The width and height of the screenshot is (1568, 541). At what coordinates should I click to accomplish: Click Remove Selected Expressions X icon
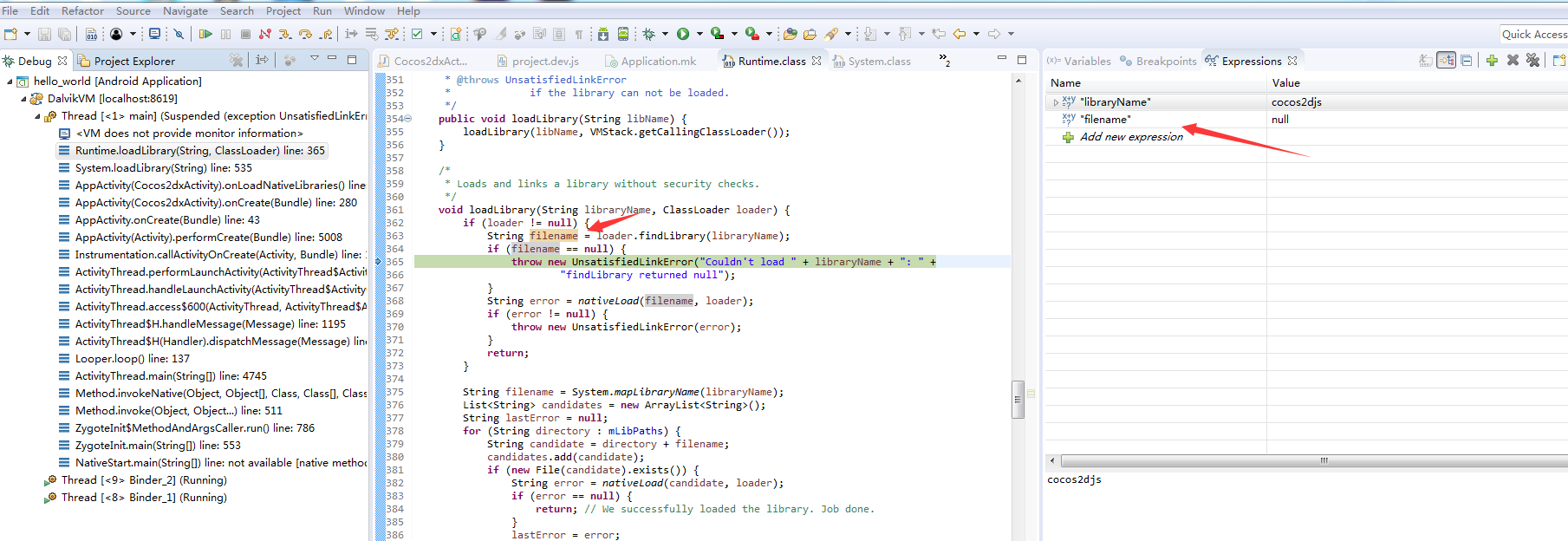[x=1513, y=61]
